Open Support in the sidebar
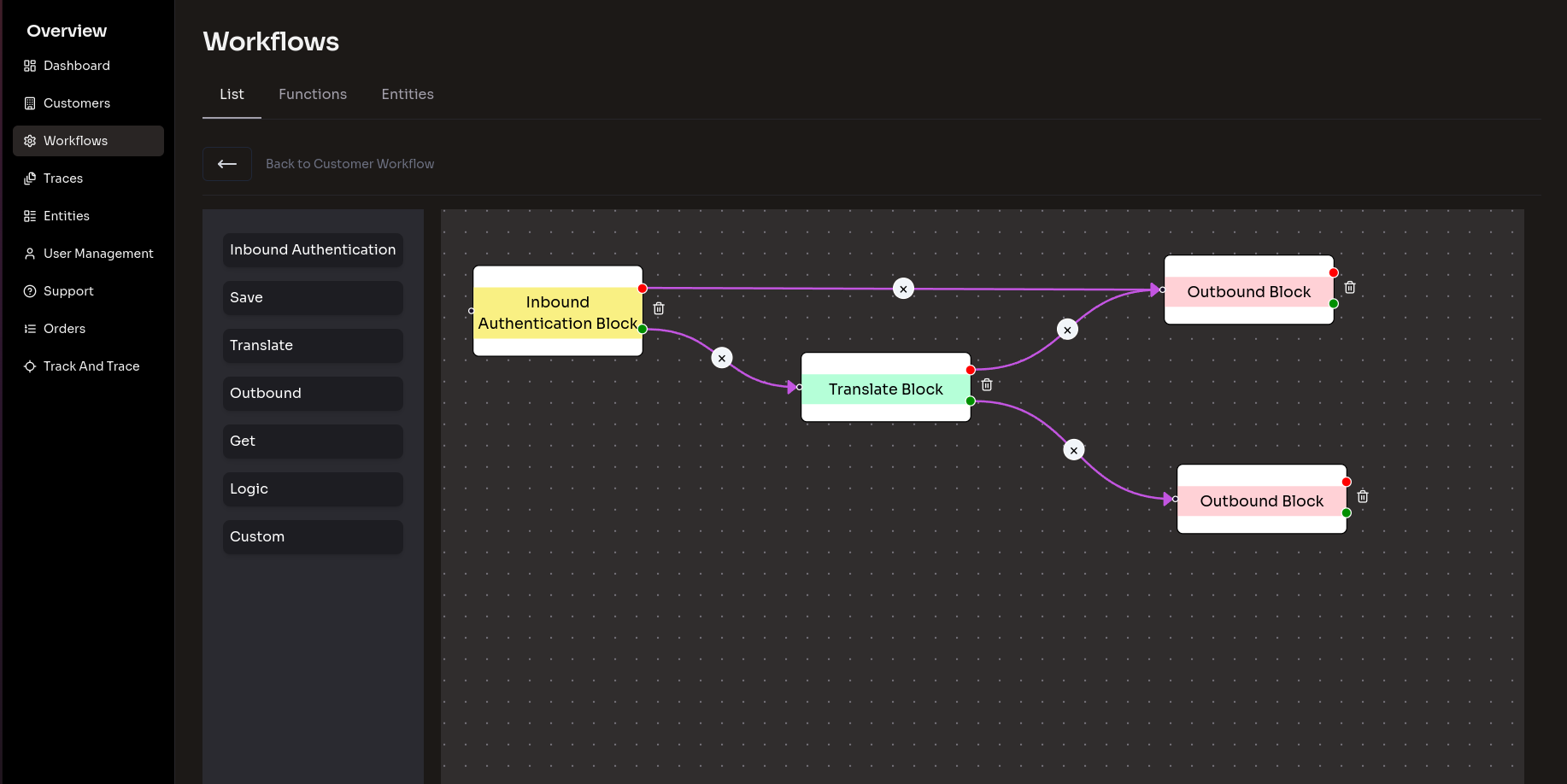Viewport: 1567px width, 784px height. coord(88,291)
